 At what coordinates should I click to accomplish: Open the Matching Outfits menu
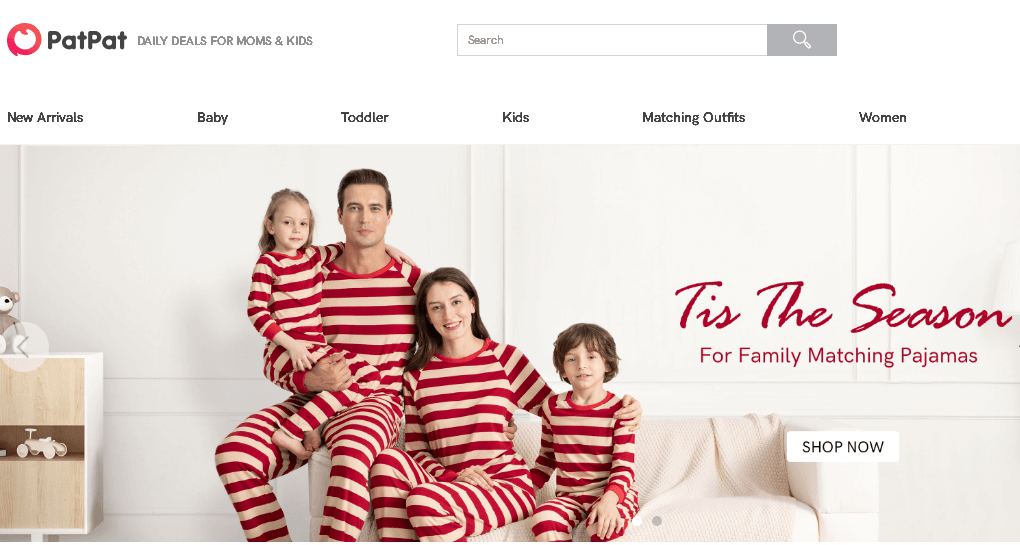(x=693, y=117)
